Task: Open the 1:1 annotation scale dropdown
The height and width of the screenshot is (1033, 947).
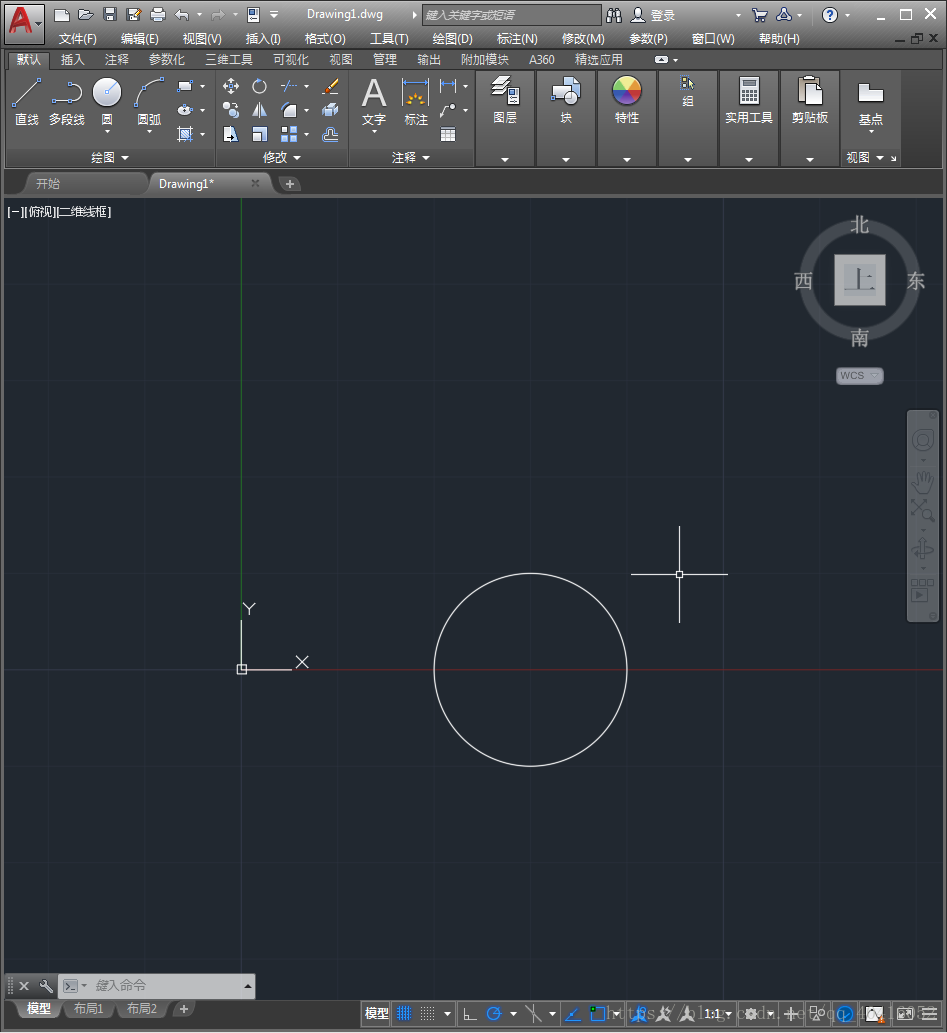Action: click(718, 1014)
